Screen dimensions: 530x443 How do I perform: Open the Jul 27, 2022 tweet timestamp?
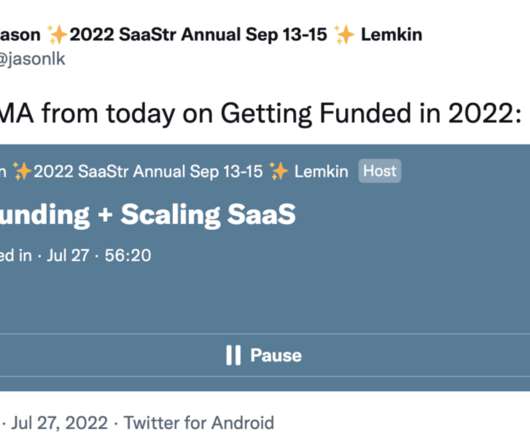(x=59, y=423)
